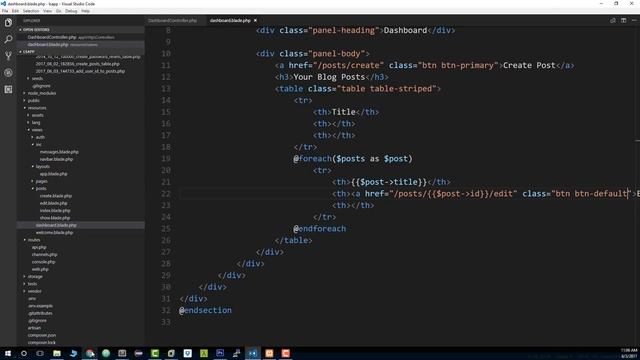Screen dimensions: 640x360
Task: Expand the storage folder
Action: tap(34, 277)
